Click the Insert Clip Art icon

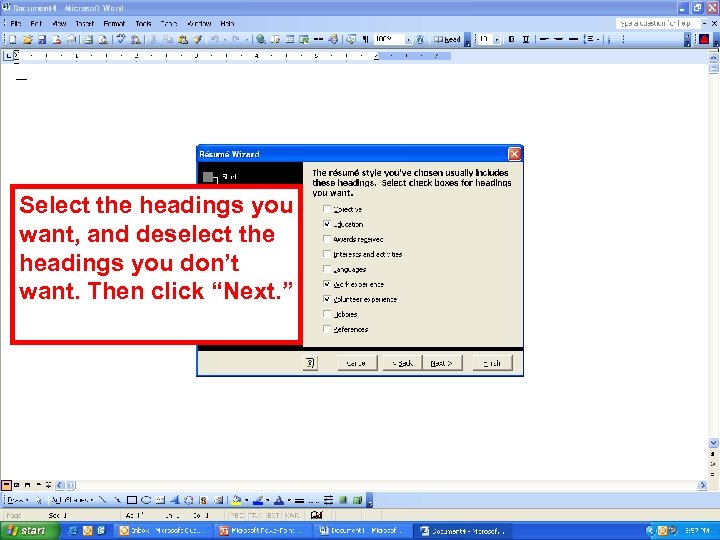[203, 500]
